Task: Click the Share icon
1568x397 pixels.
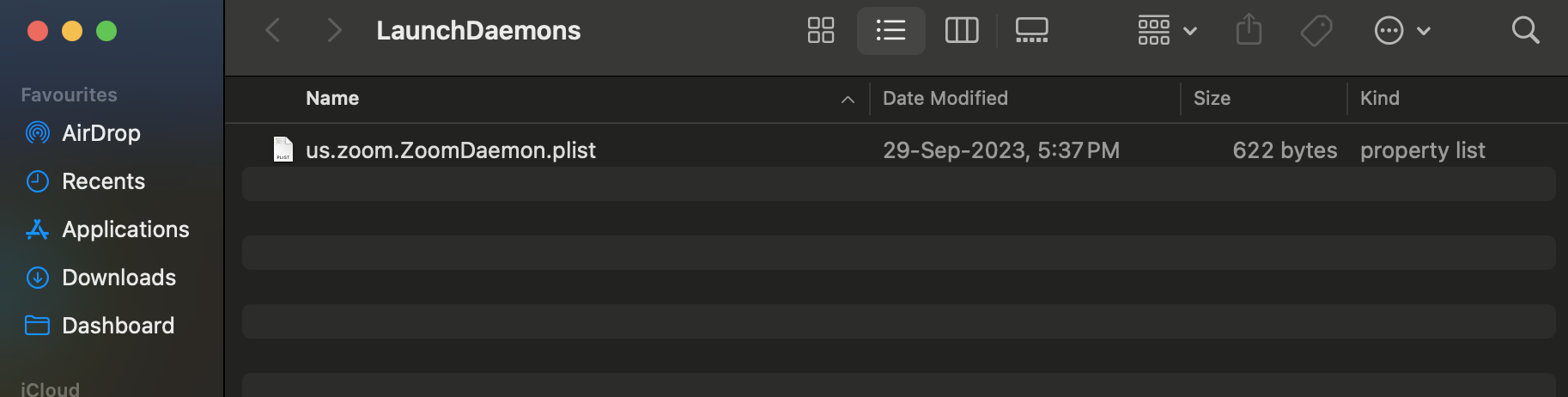Action: tap(1249, 31)
